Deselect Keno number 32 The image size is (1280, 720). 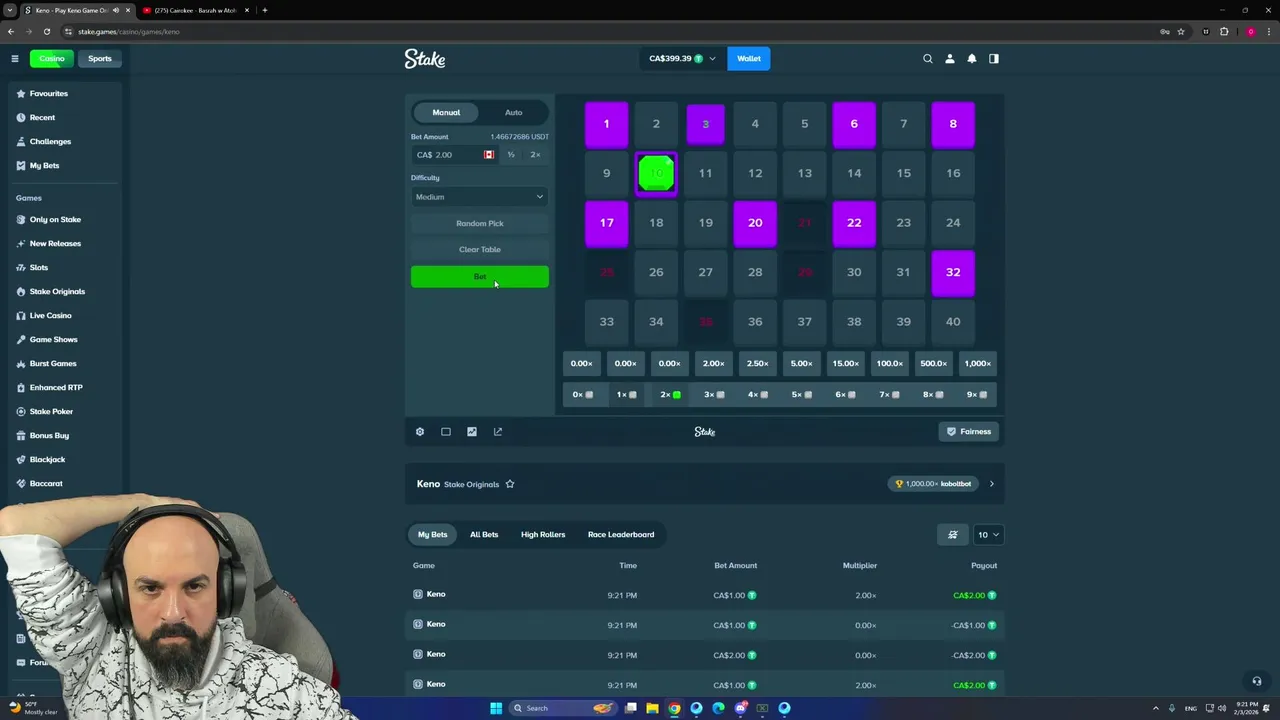point(953,272)
